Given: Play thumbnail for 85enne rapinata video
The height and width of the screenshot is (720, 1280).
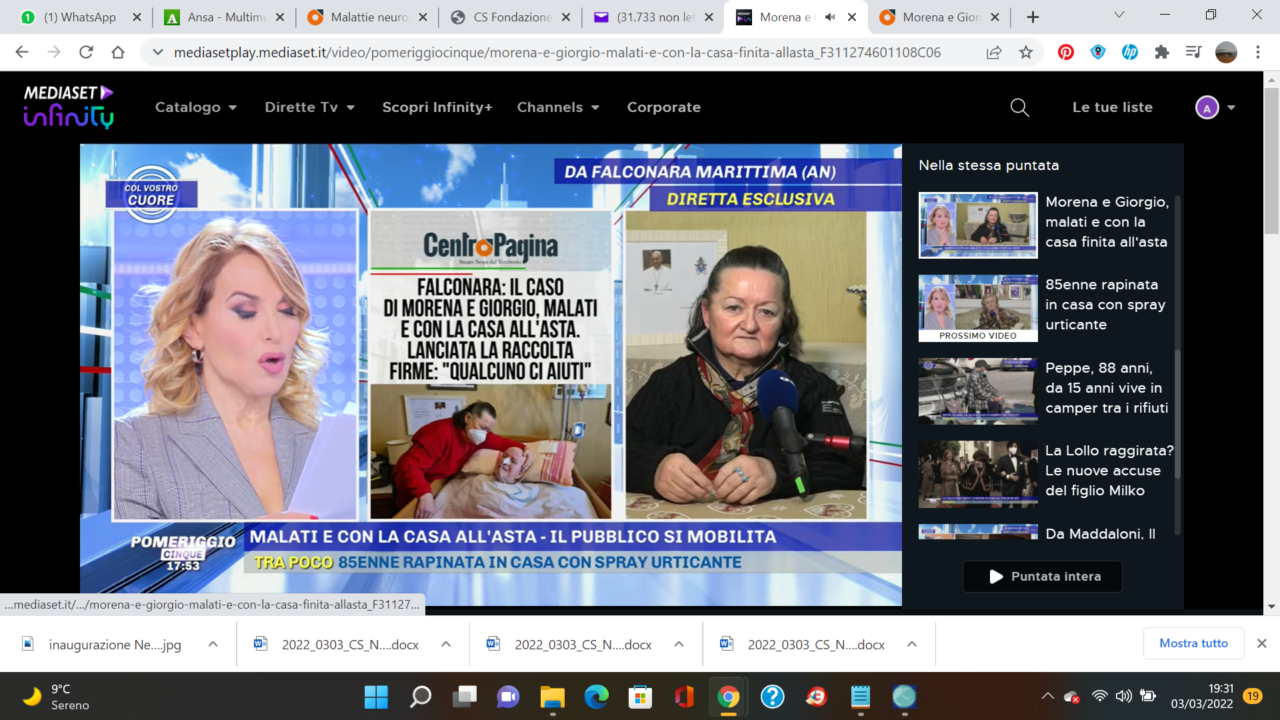Looking at the screenshot, I should click(978, 308).
